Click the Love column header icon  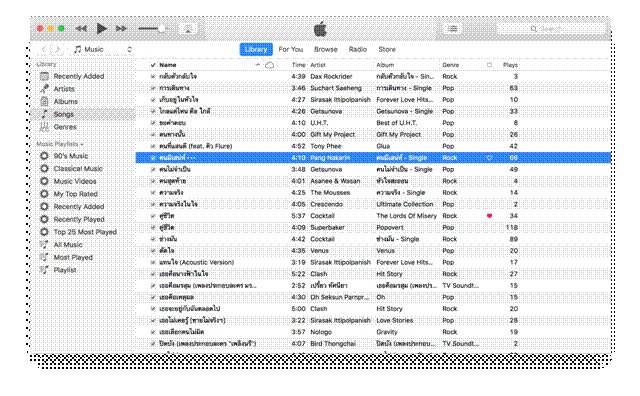(x=489, y=65)
